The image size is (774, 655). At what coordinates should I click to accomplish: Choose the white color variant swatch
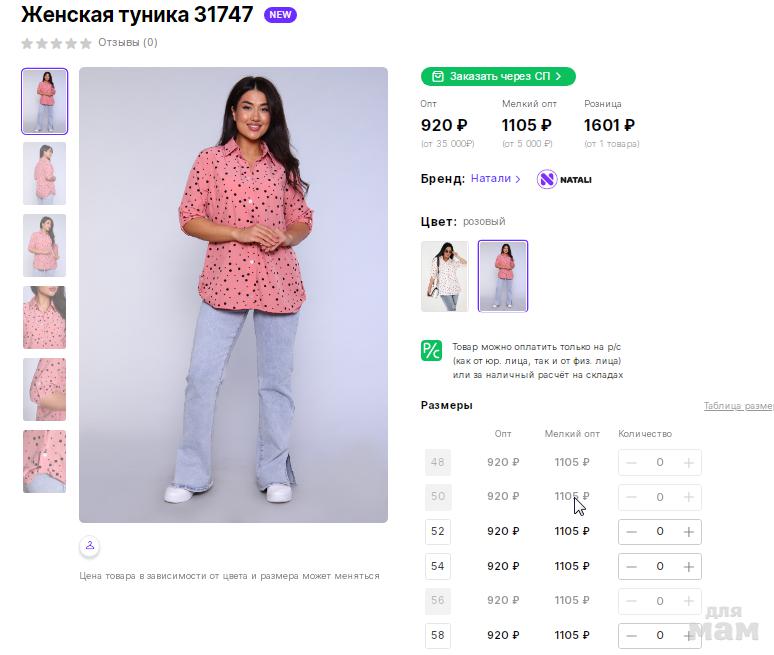tap(445, 276)
